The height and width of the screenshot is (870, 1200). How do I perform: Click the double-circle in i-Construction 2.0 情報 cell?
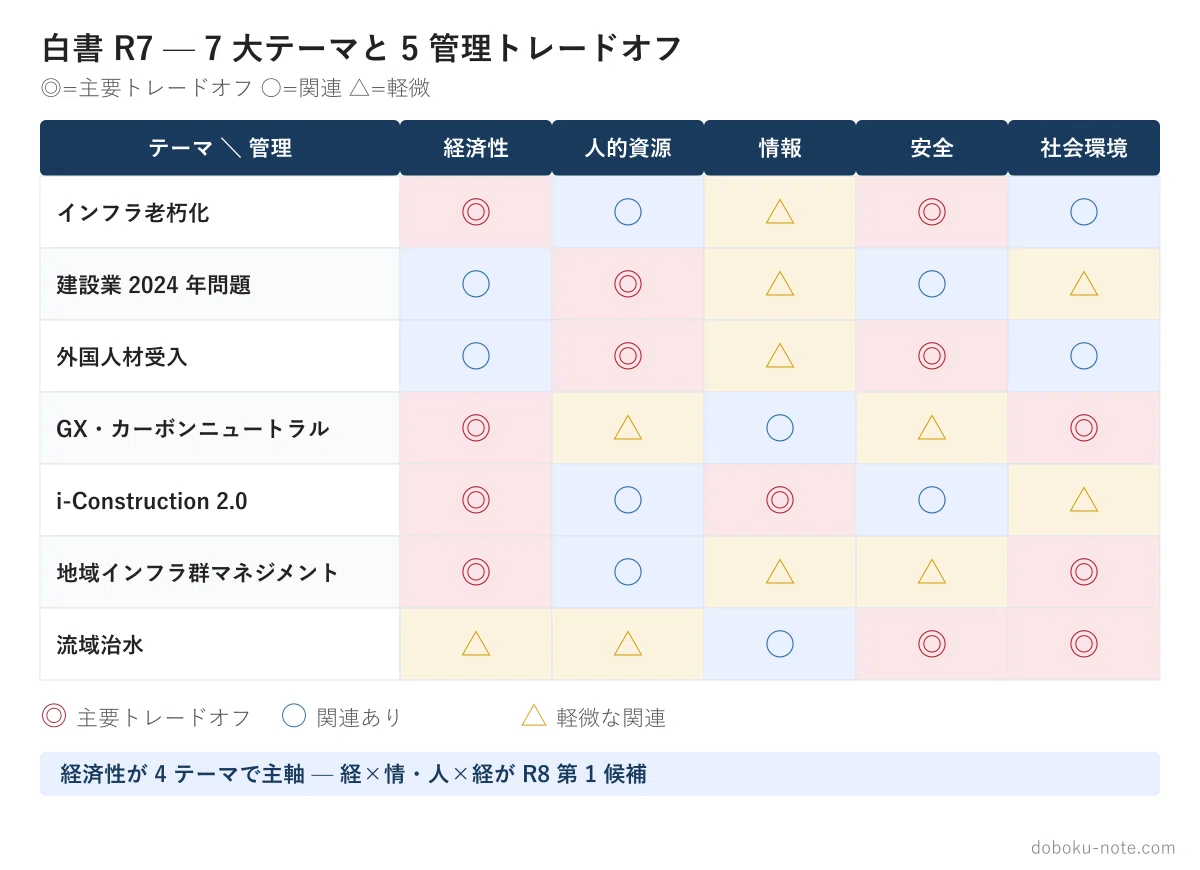780,500
